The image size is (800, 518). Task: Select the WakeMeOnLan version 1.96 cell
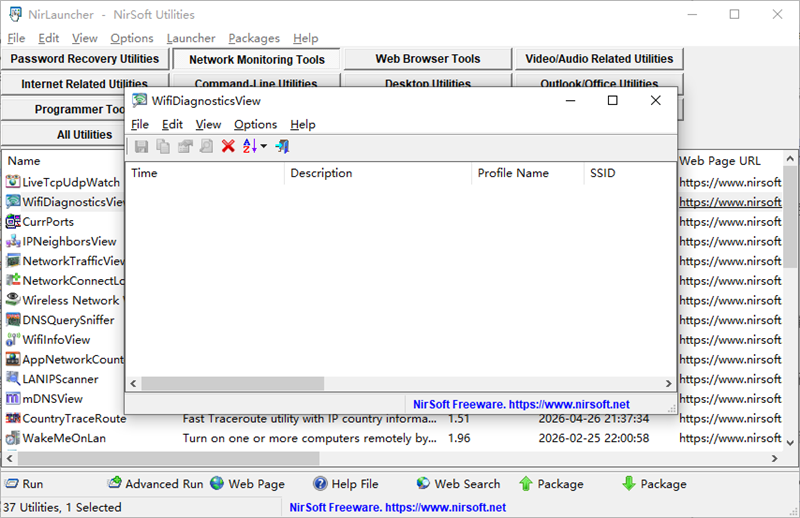pyautogui.click(x=459, y=438)
